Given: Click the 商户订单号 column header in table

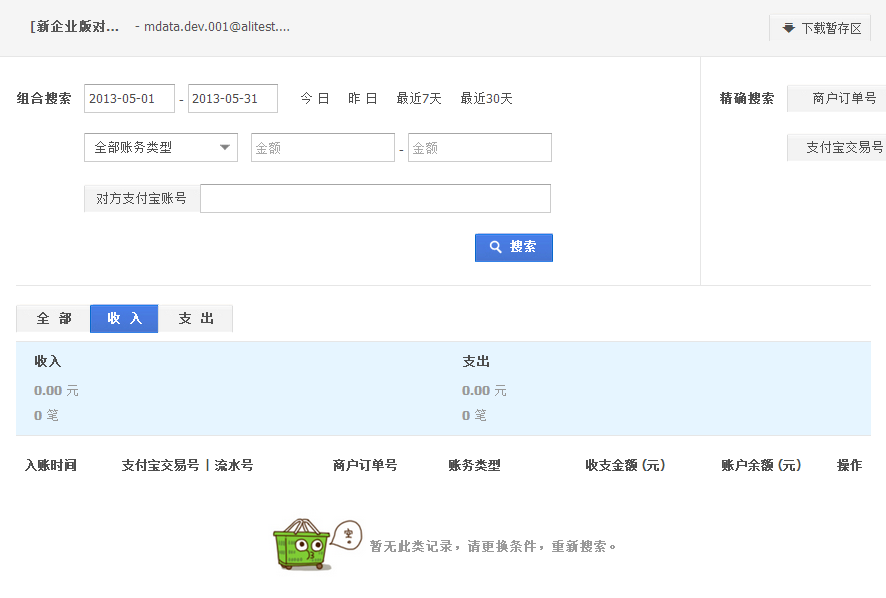Looking at the screenshot, I should 365,465.
